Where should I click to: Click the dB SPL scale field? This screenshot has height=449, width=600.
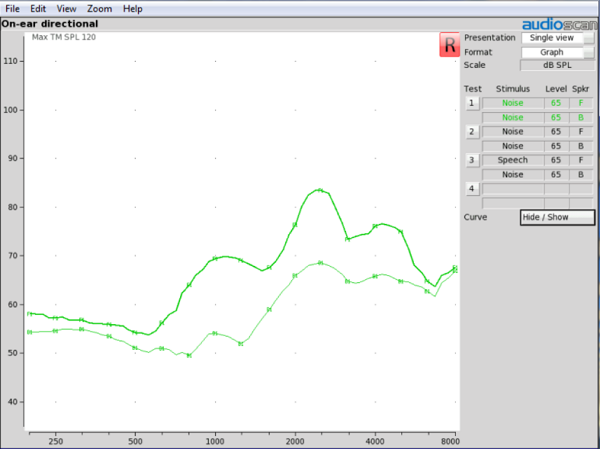(557, 65)
